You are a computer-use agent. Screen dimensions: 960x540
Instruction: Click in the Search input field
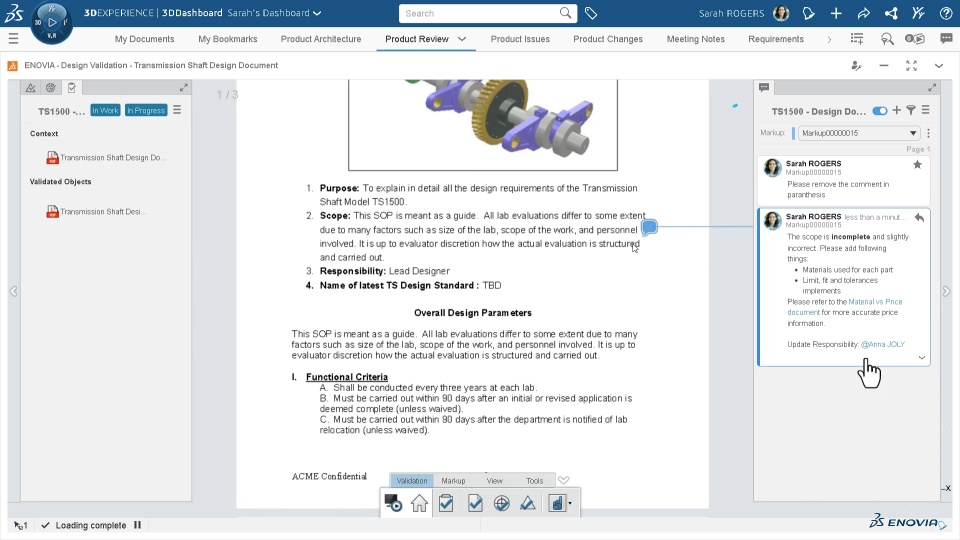[x=481, y=13]
